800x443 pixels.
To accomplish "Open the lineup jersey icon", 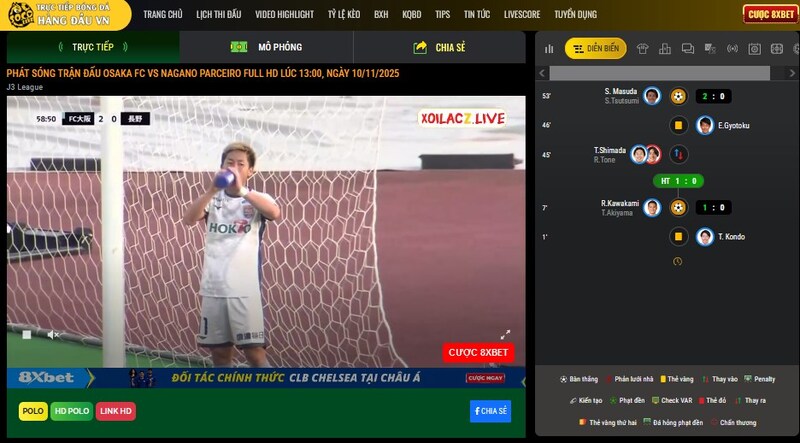I will coord(642,48).
